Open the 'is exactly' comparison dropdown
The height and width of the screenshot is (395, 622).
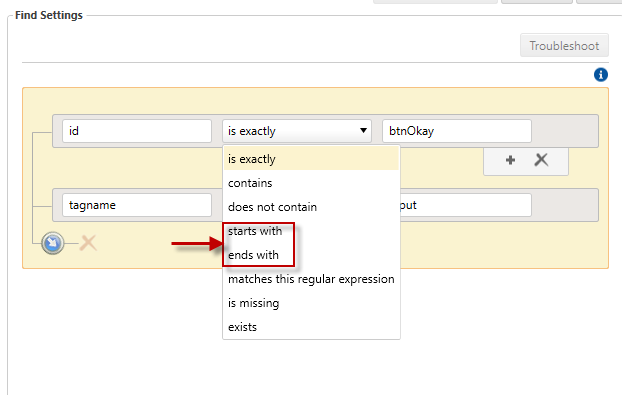point(297,131)
